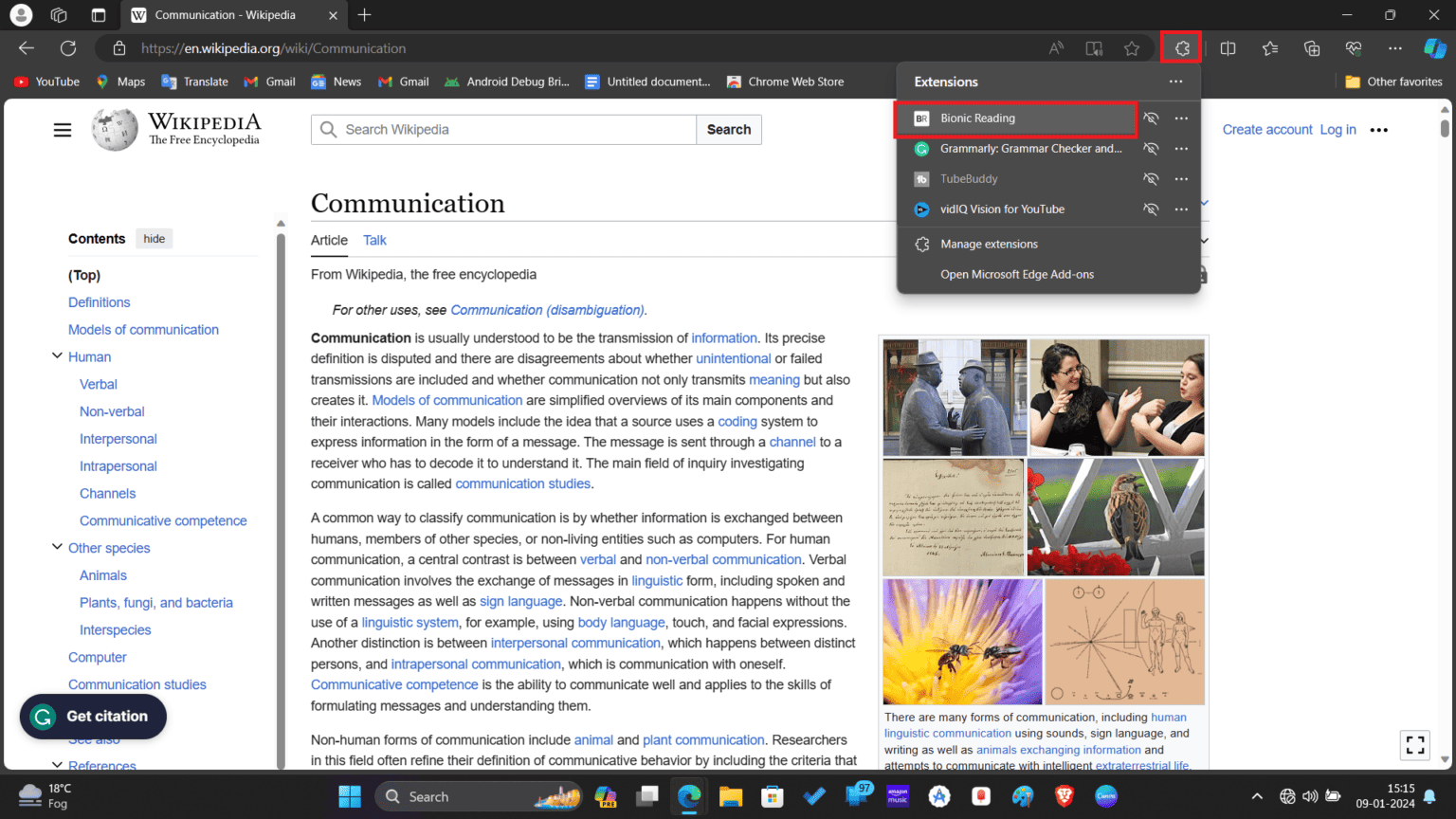Collapse the Other species section
The width and height of the screenshot is (1456, 819).
pyautogui.click(x=57, y=546)
